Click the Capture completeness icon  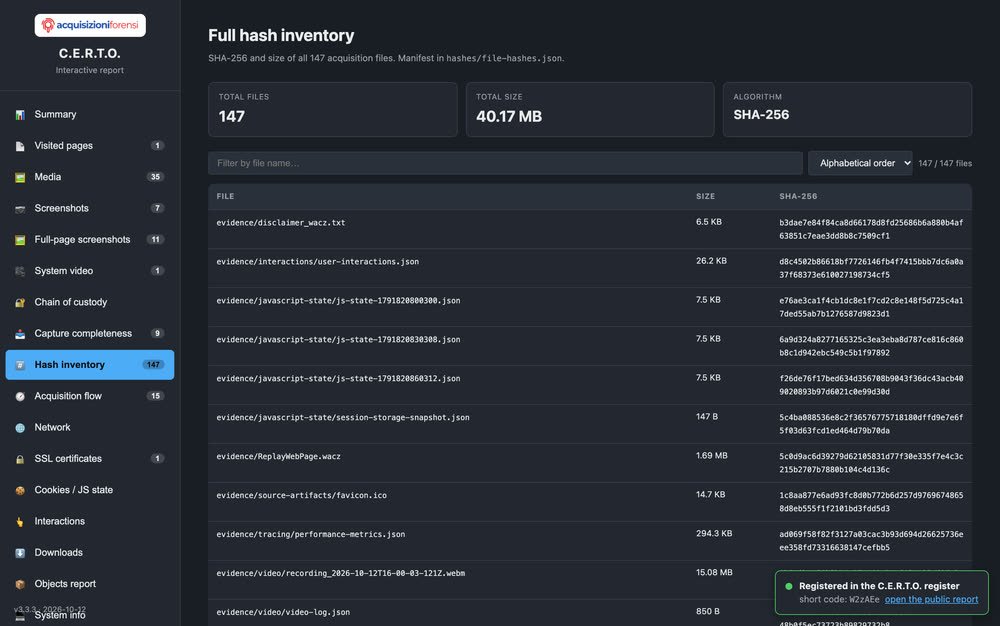20,333
